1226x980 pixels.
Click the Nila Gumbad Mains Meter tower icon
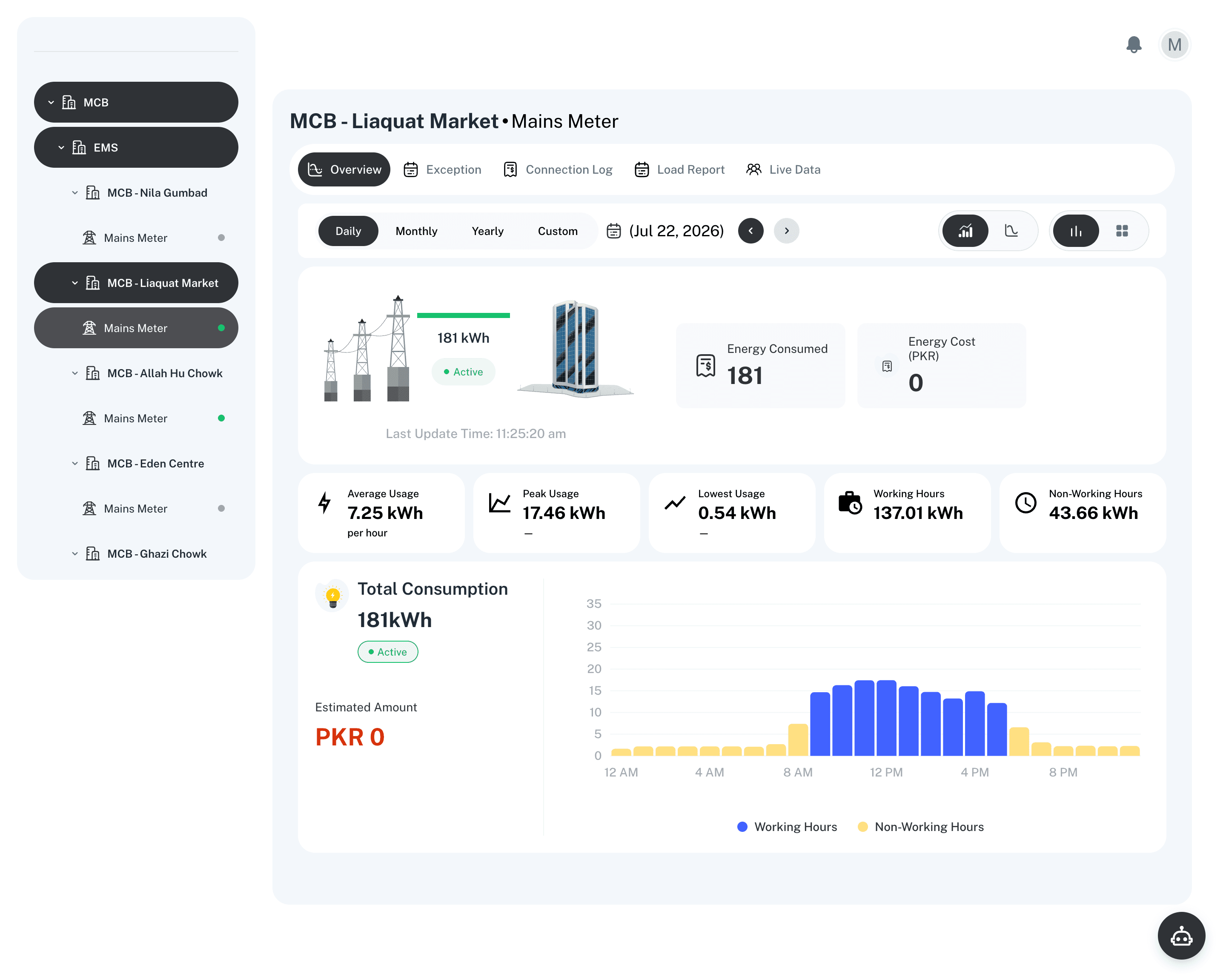coord(89,238)
